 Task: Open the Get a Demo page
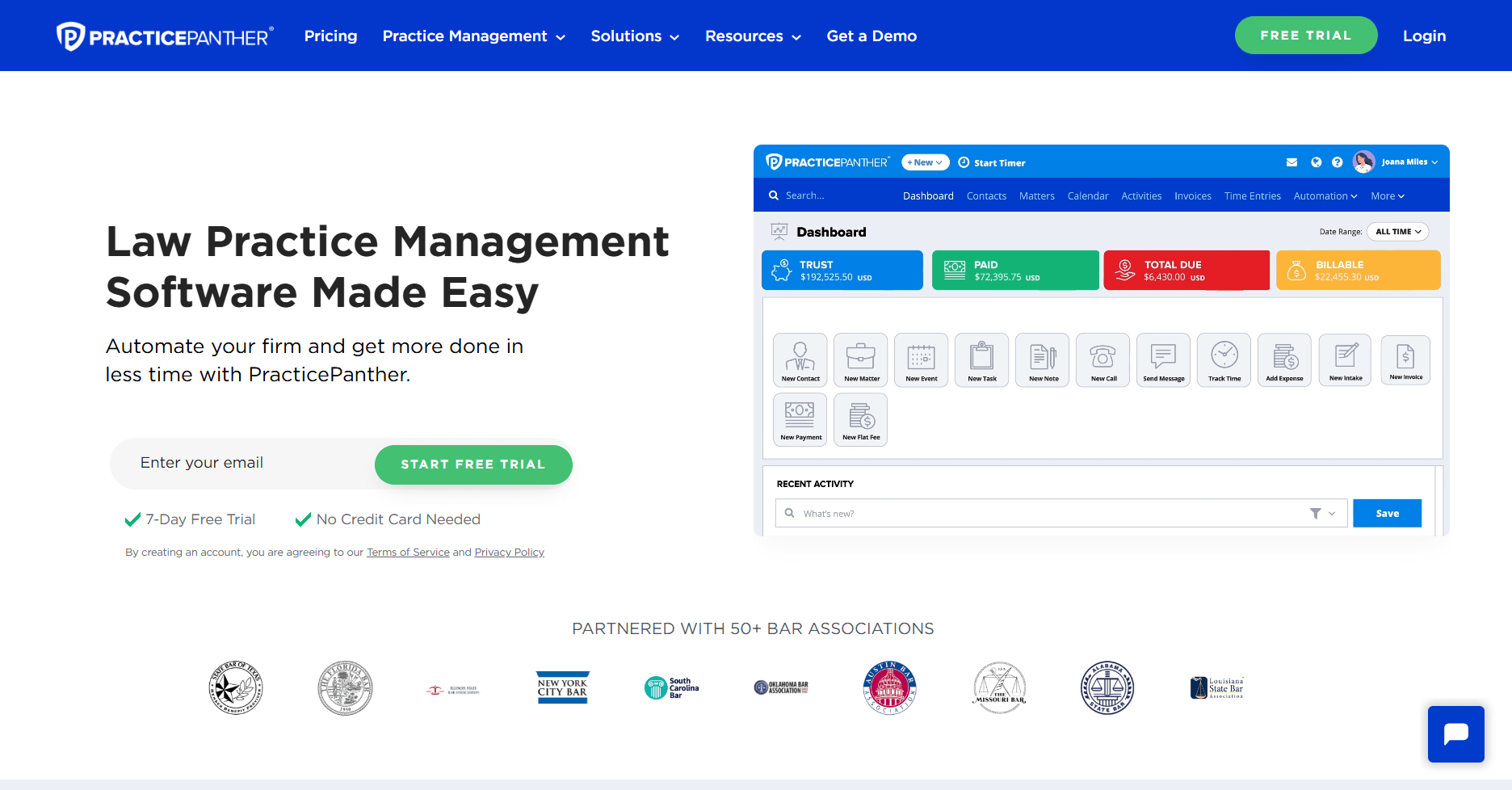point(871,36)
